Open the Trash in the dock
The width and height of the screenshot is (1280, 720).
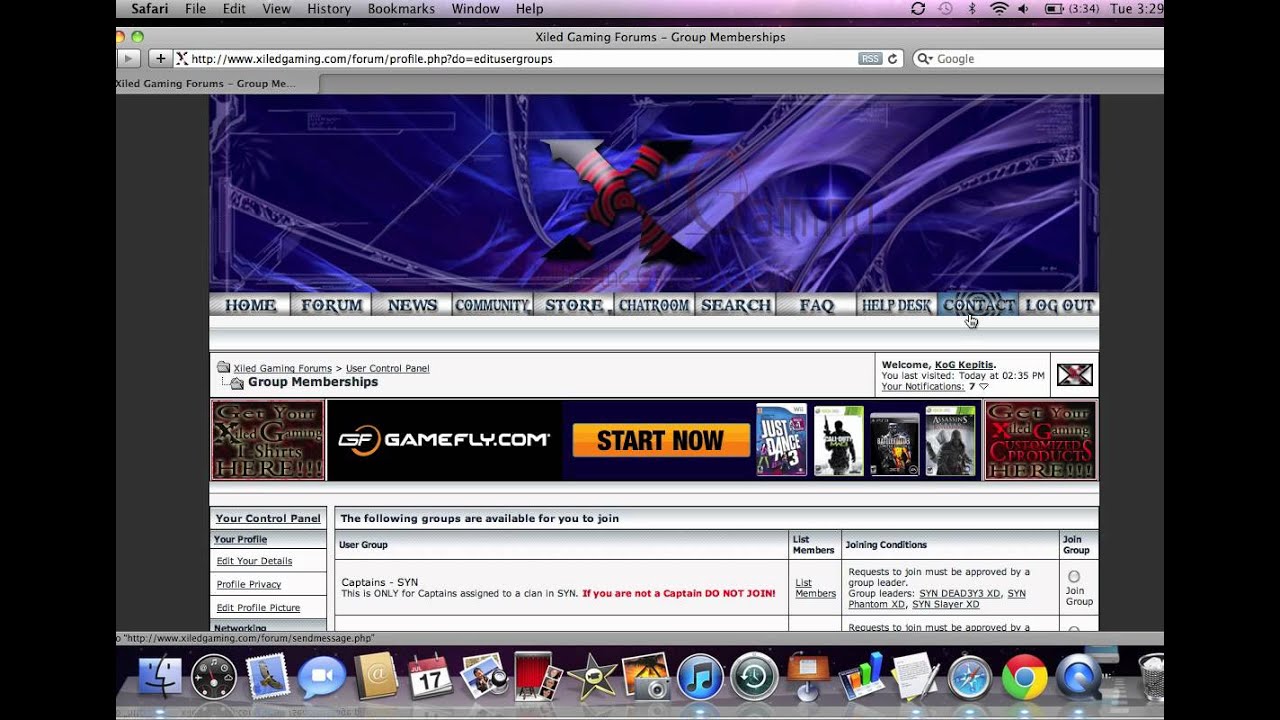[x=1152, y=677]
